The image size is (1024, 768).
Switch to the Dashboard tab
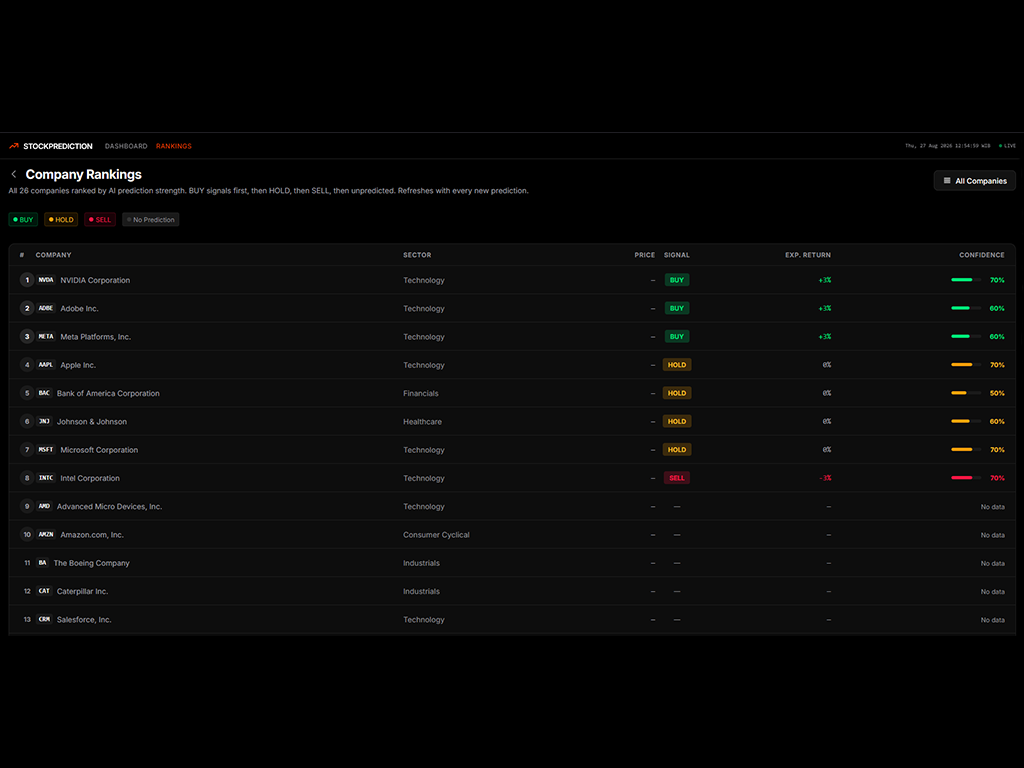(126, 146)
